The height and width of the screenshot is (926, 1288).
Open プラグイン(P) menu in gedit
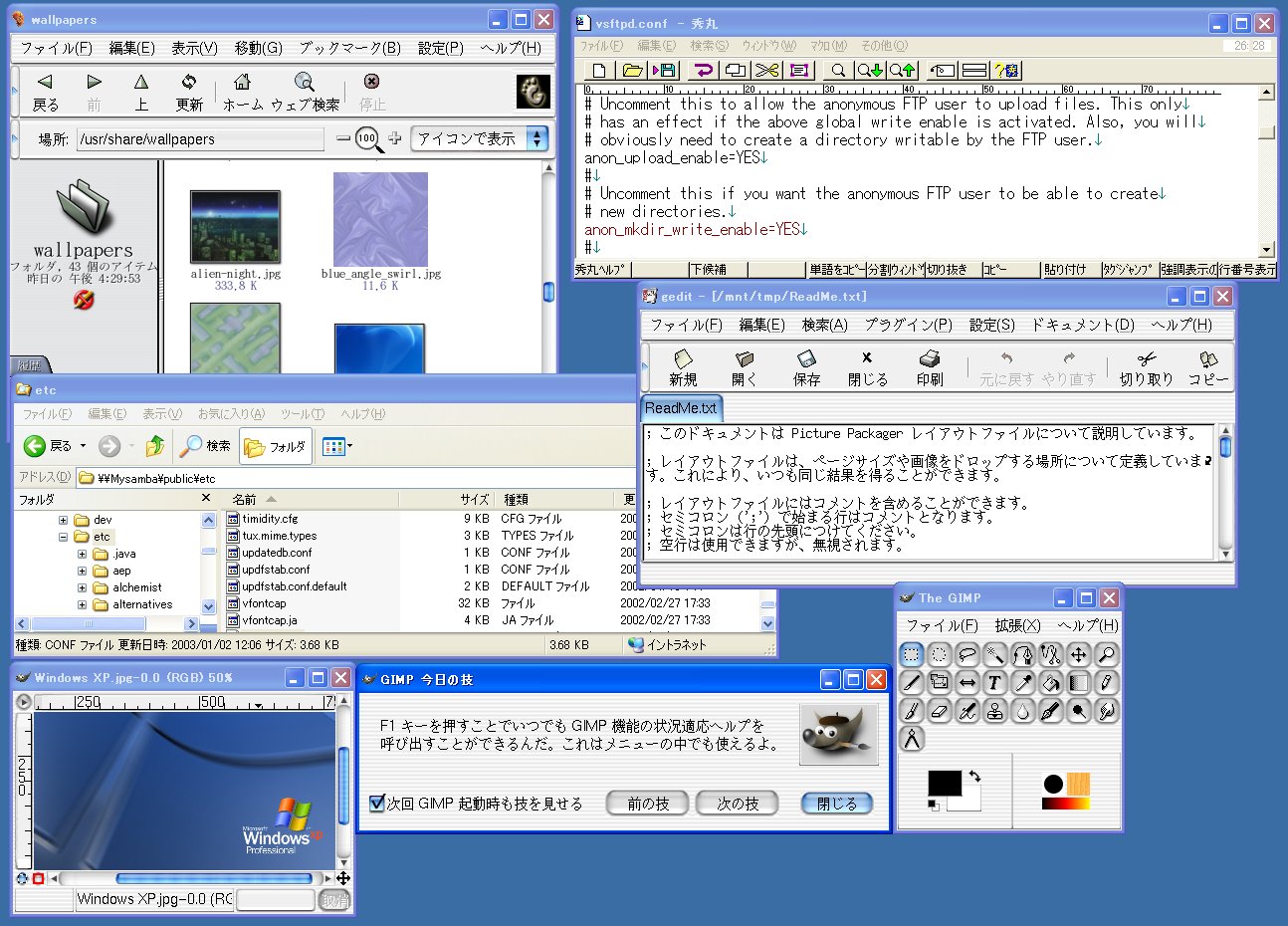pyautogui.click(x=908, y=325)
